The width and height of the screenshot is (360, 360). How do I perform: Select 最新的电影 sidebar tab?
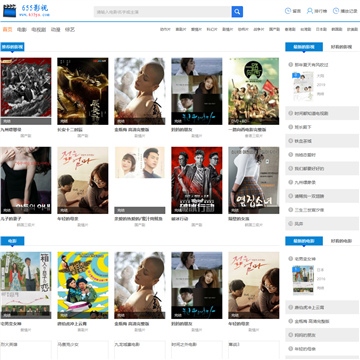304,241
